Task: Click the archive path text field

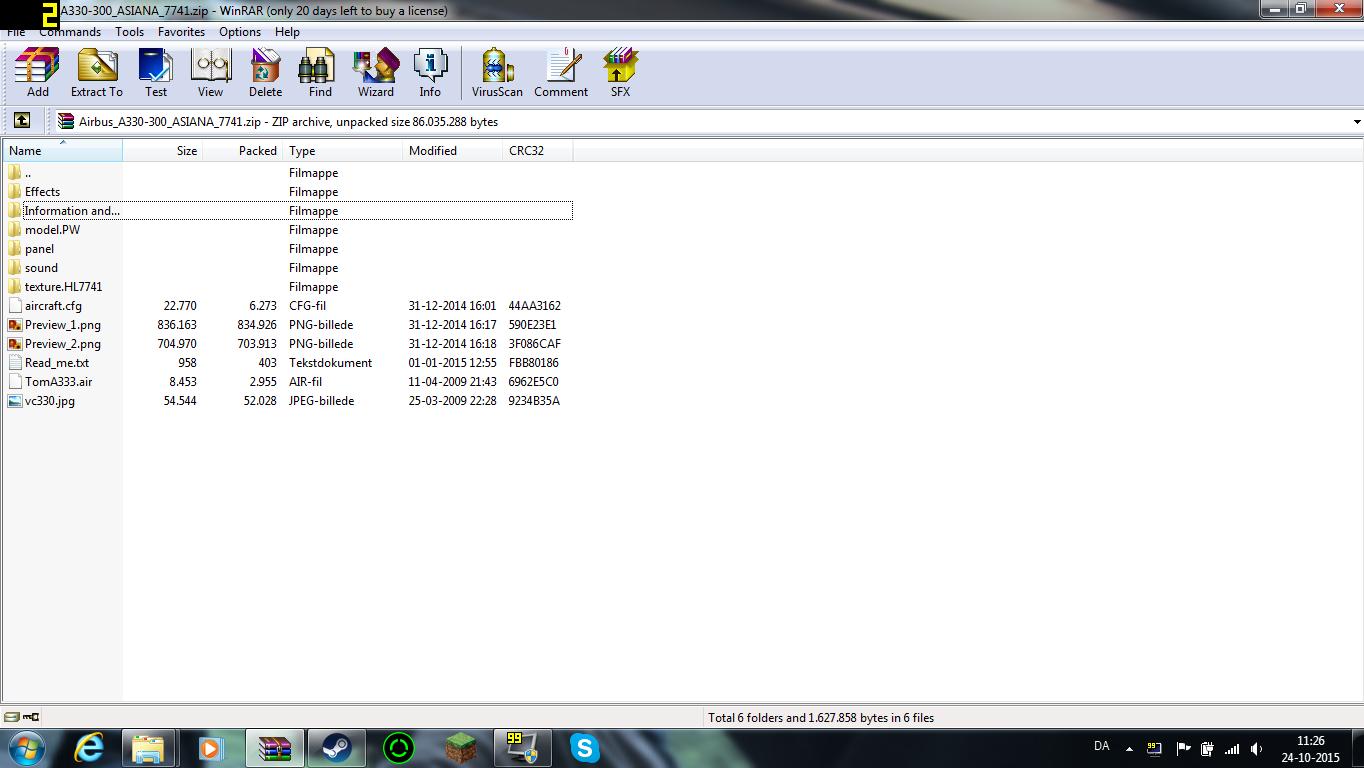Action: 700,122
